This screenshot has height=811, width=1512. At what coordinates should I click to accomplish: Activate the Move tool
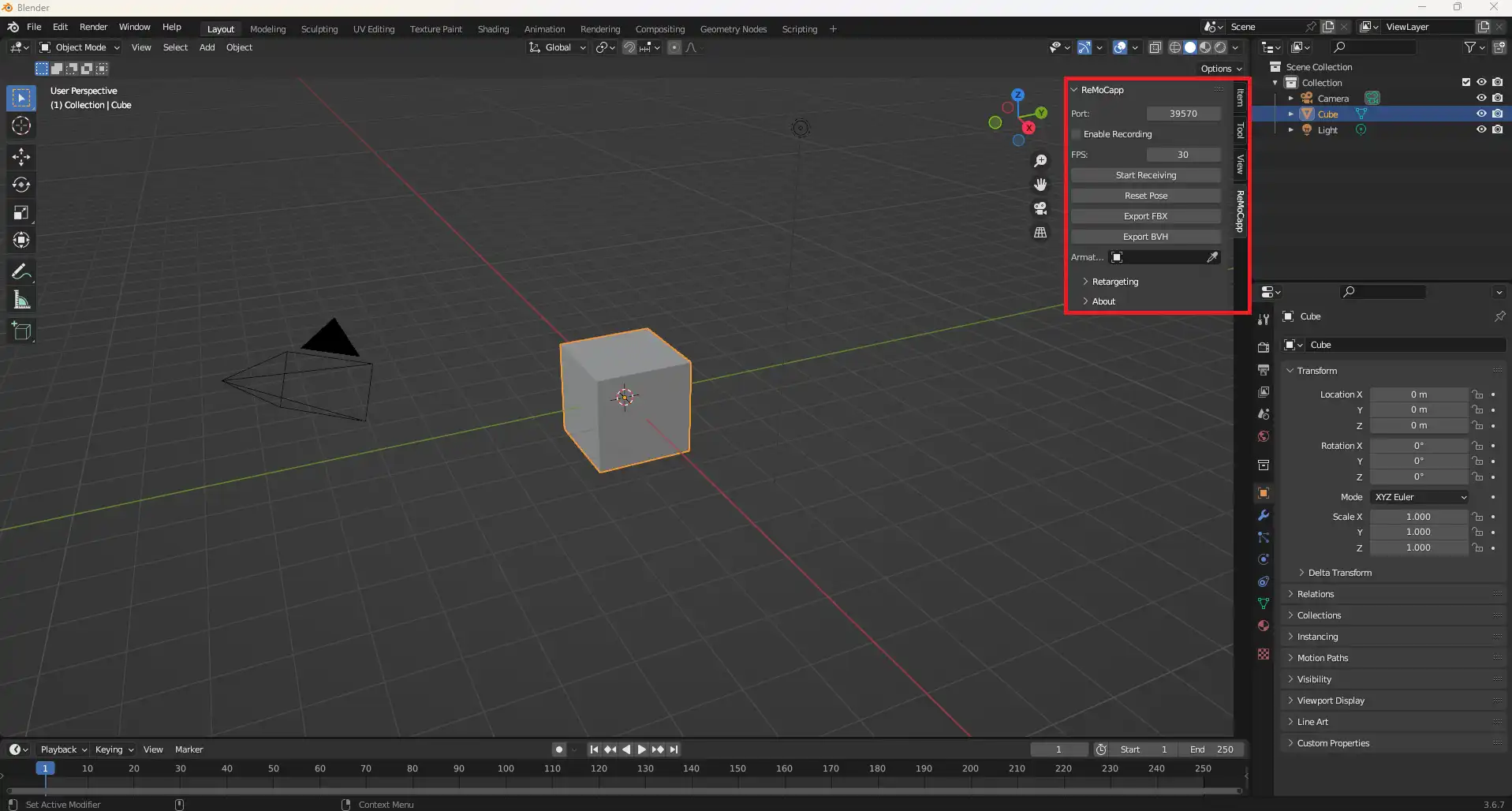pyautogui.click(x=21, y=157)
